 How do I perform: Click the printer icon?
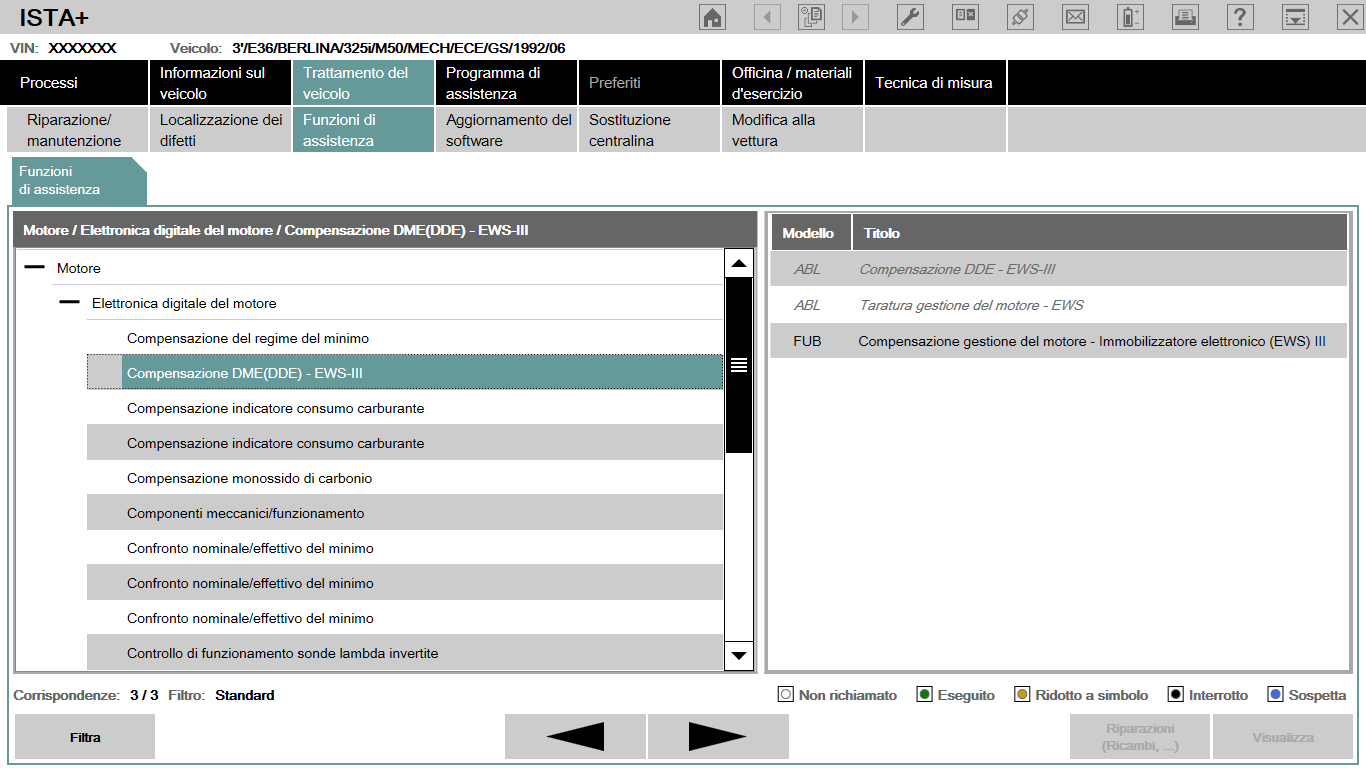pos(1185,17)
